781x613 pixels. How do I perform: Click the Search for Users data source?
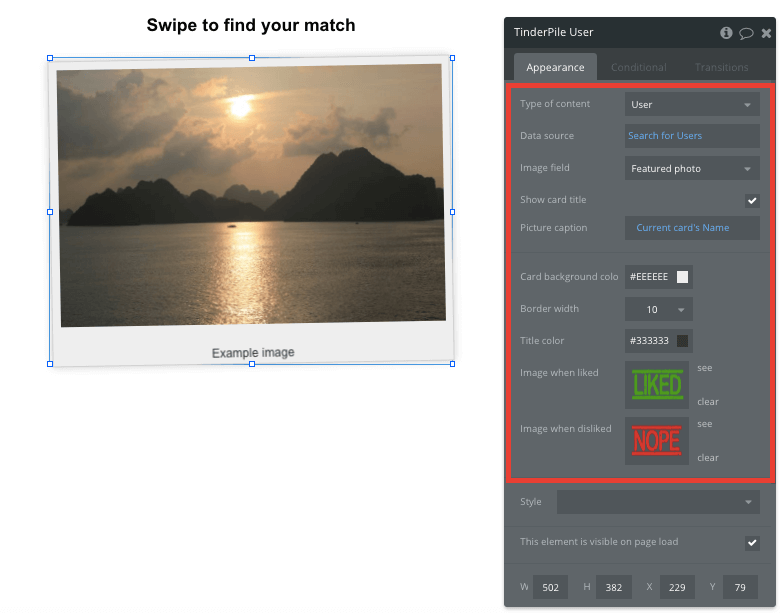(x=665, y=135)
